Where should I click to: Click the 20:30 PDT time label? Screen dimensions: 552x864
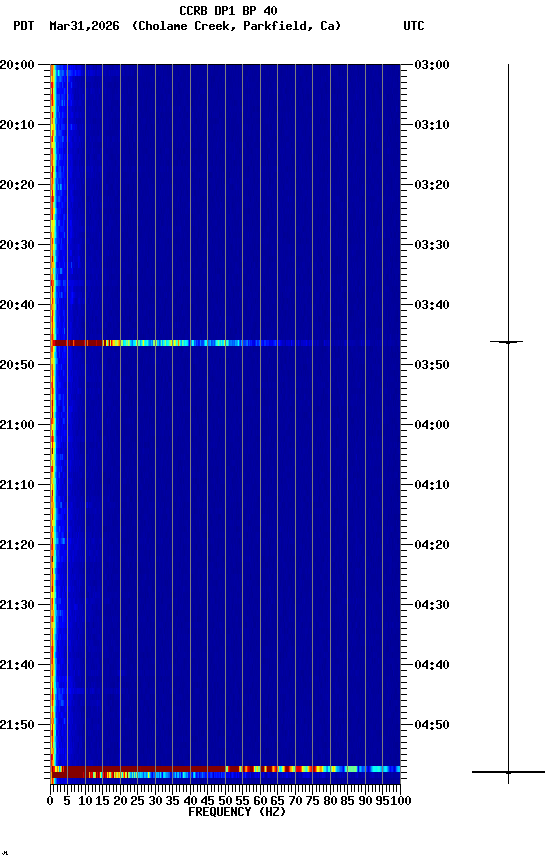tap(17, 245)
